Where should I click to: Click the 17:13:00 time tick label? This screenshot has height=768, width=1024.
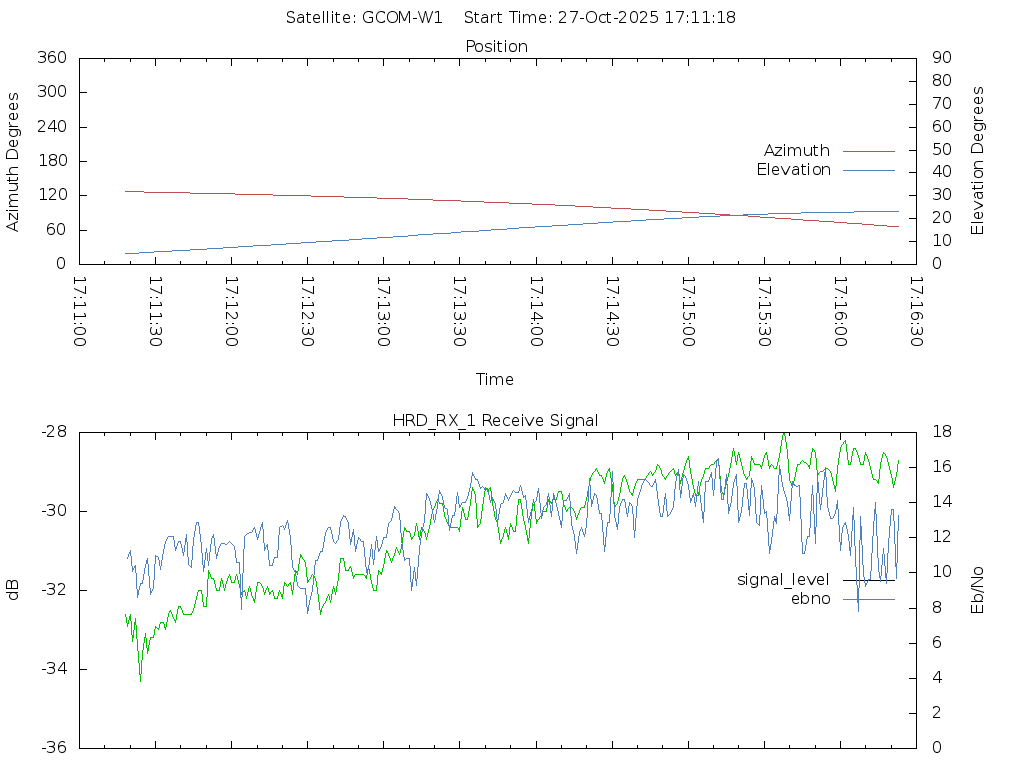pyautogui.click(x=383, y=311)
